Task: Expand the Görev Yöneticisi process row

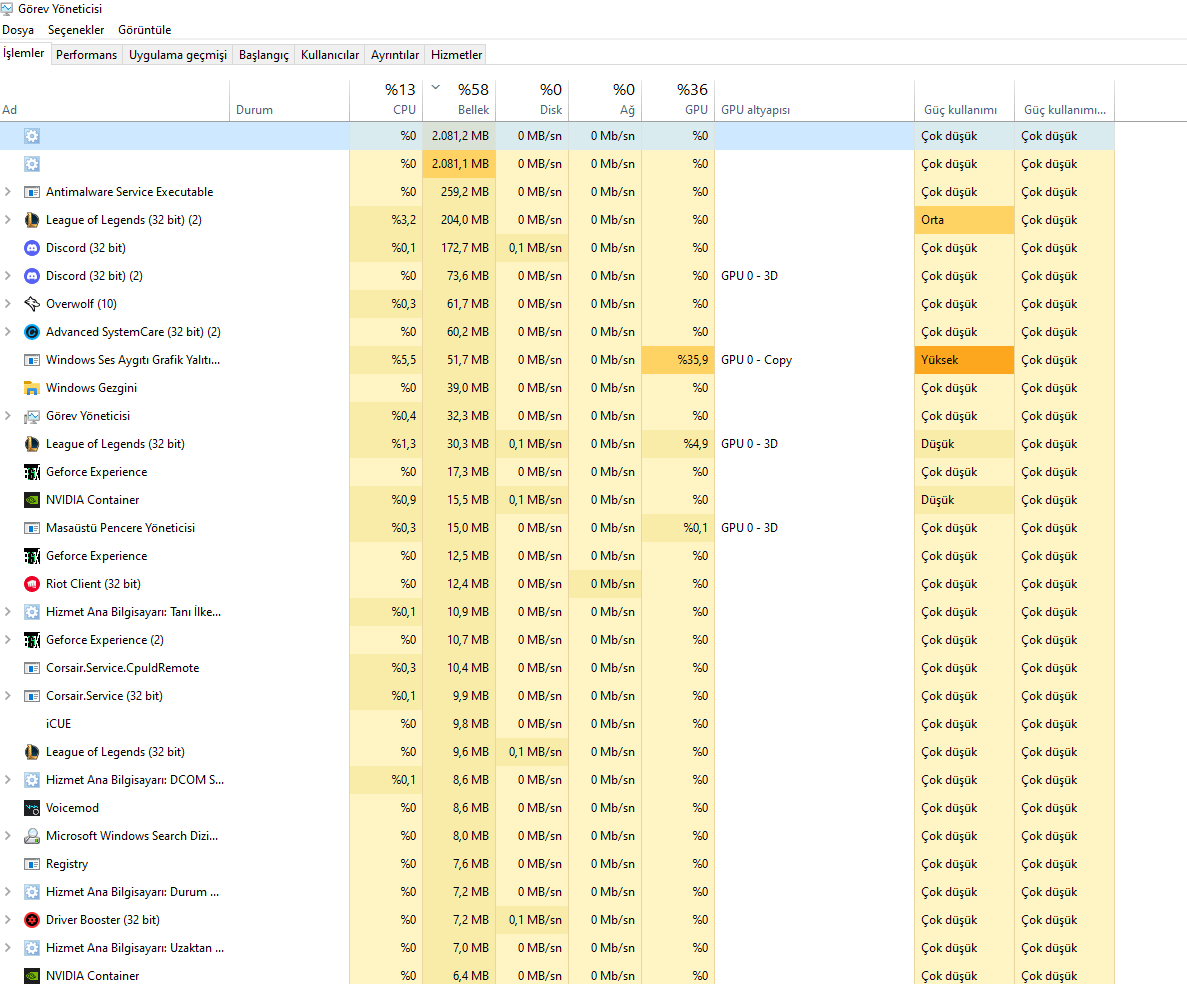Action: (8, 416)
